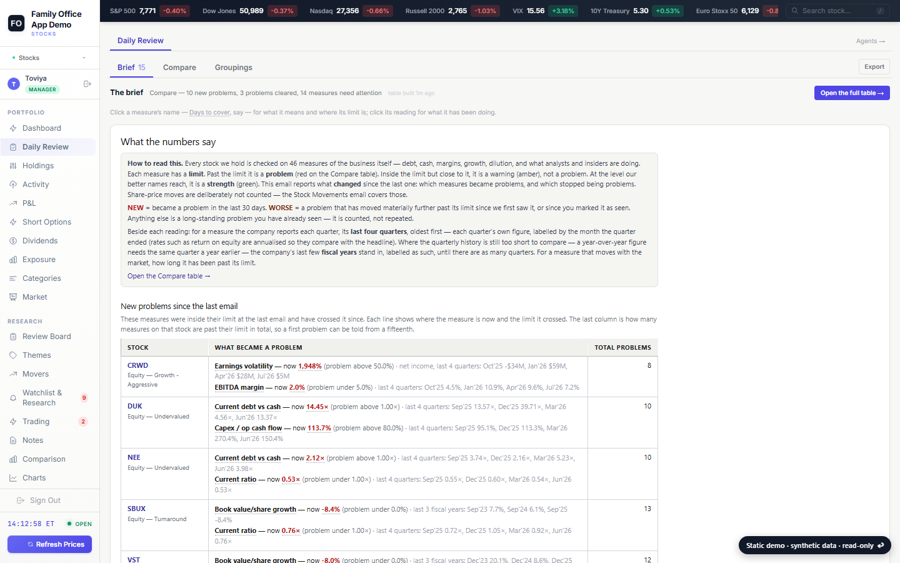Click the FO app logo icon
This screenshot has height=563, width=900.
pos(16,24)
